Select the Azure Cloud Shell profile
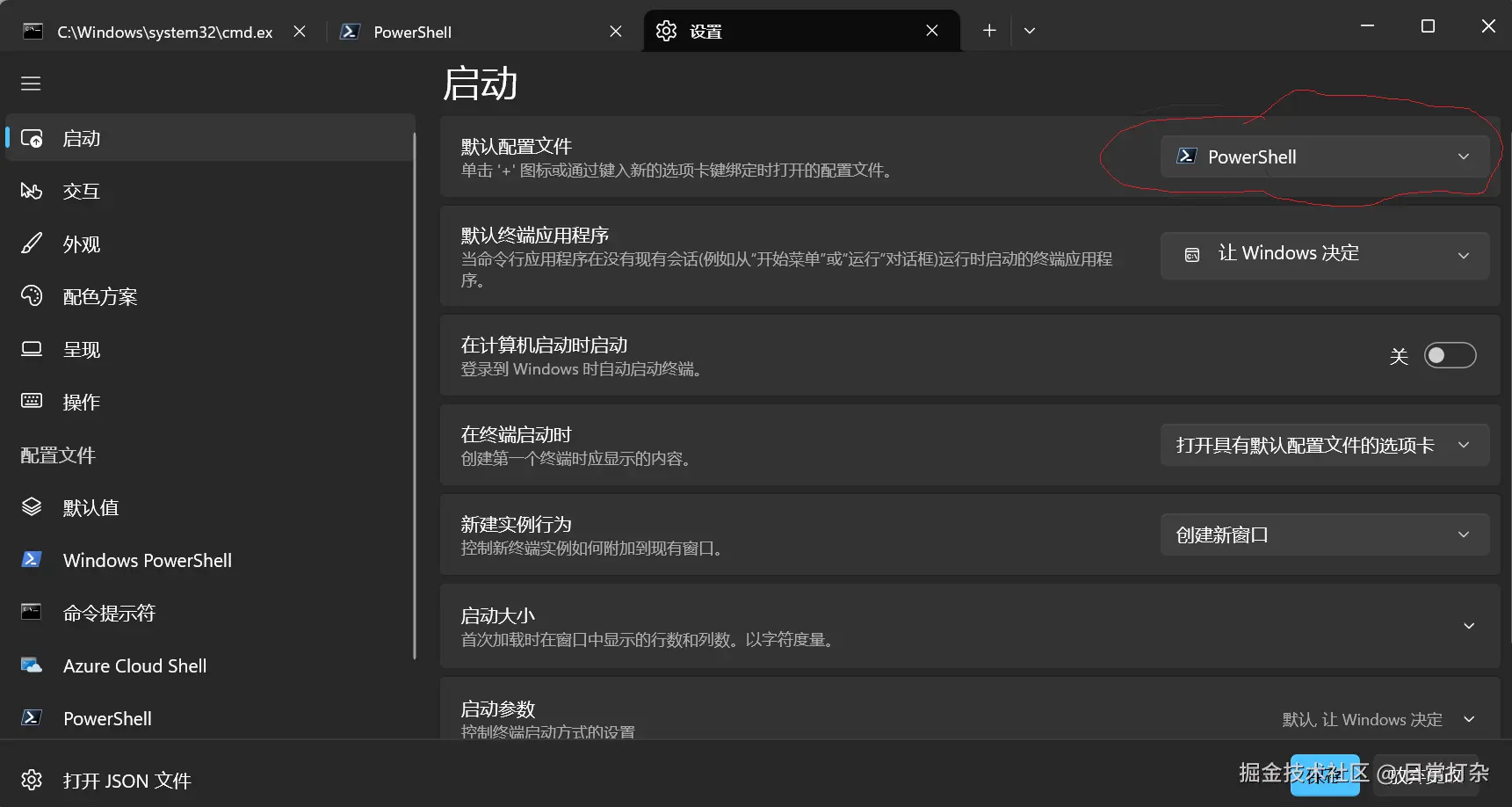 tap(134, 665)
